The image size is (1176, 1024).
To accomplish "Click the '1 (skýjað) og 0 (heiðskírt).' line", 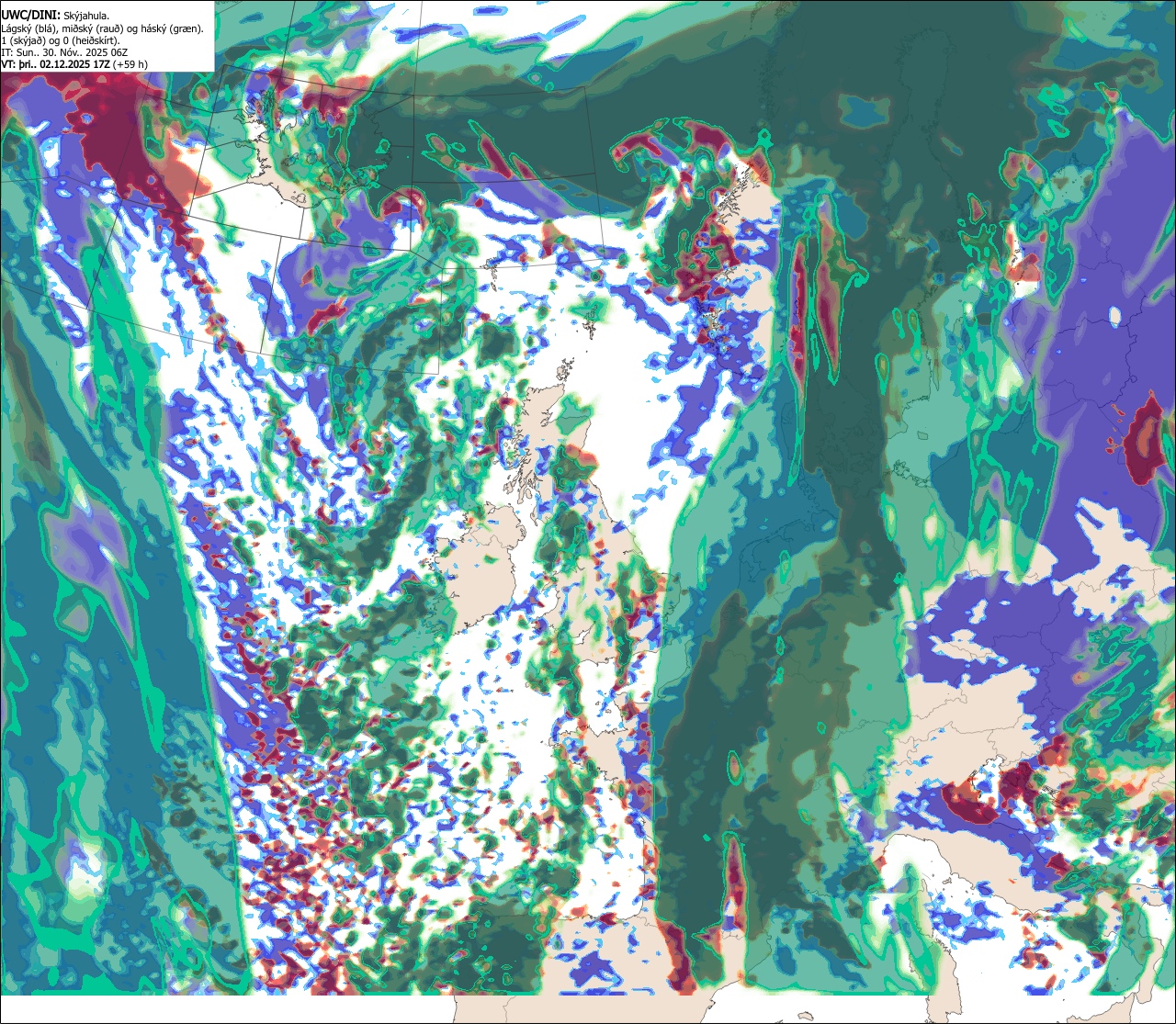I will click(x=61, y=40).
